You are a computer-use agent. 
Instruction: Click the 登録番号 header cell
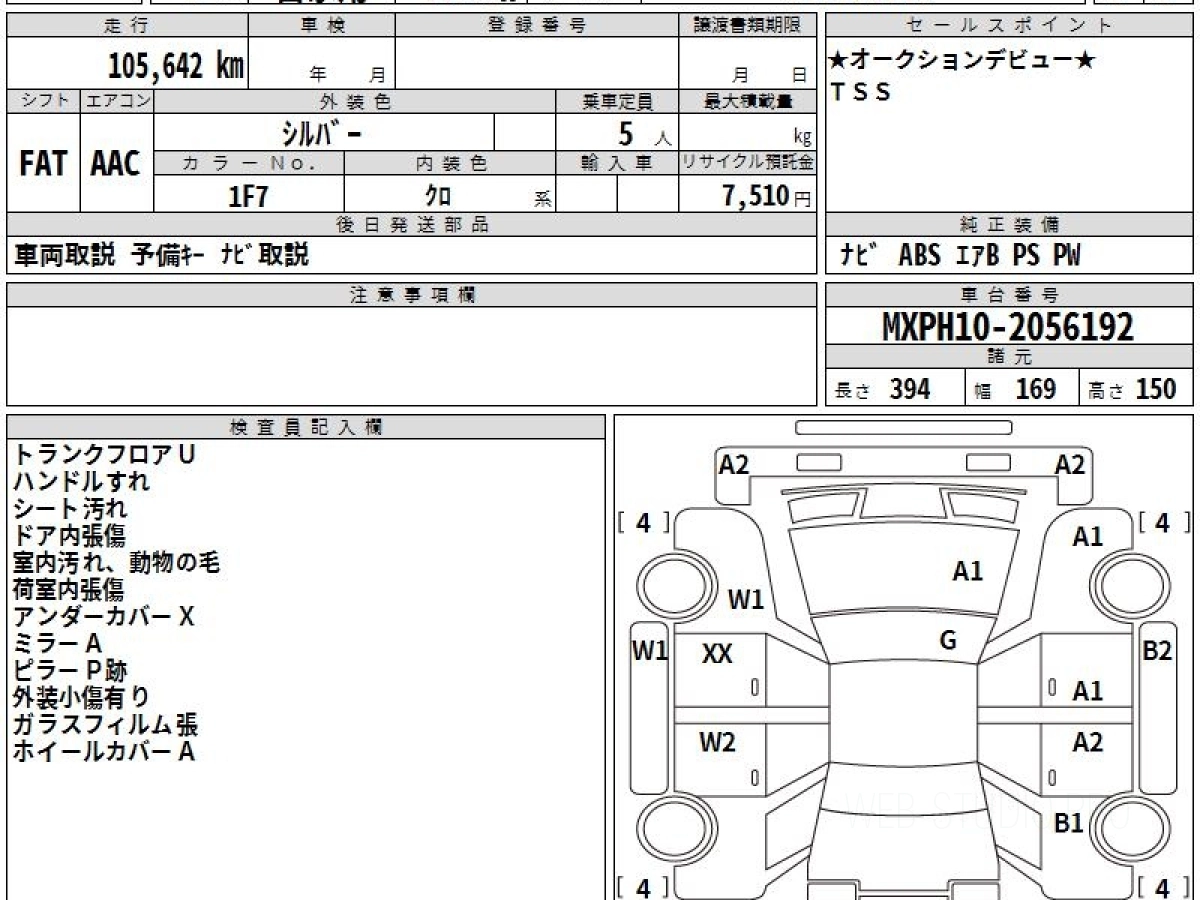tap(536, 26)
